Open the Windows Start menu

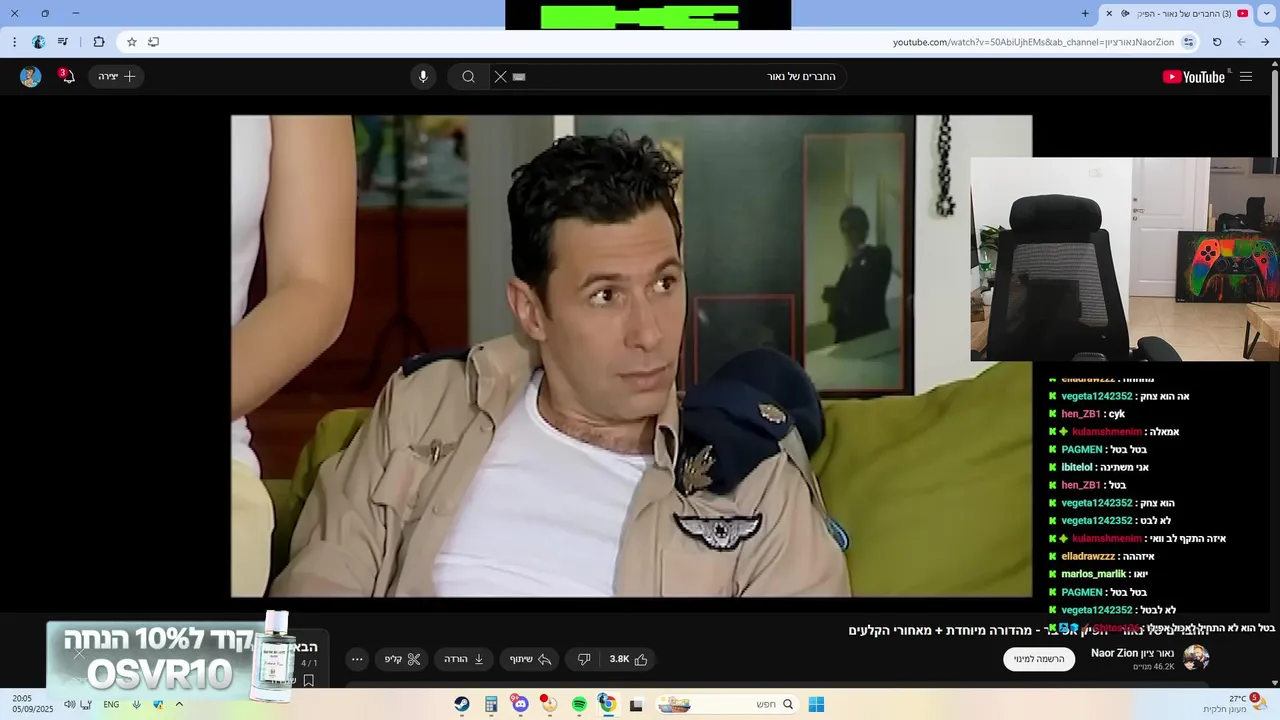pyautogui.click(x=816, y=704)
